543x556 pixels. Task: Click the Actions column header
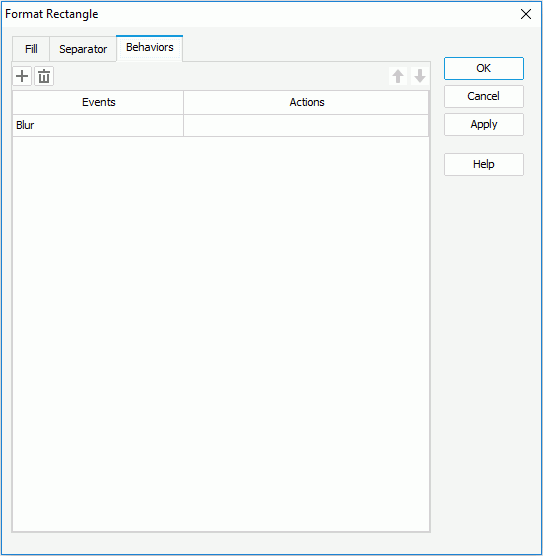[306, 102]
